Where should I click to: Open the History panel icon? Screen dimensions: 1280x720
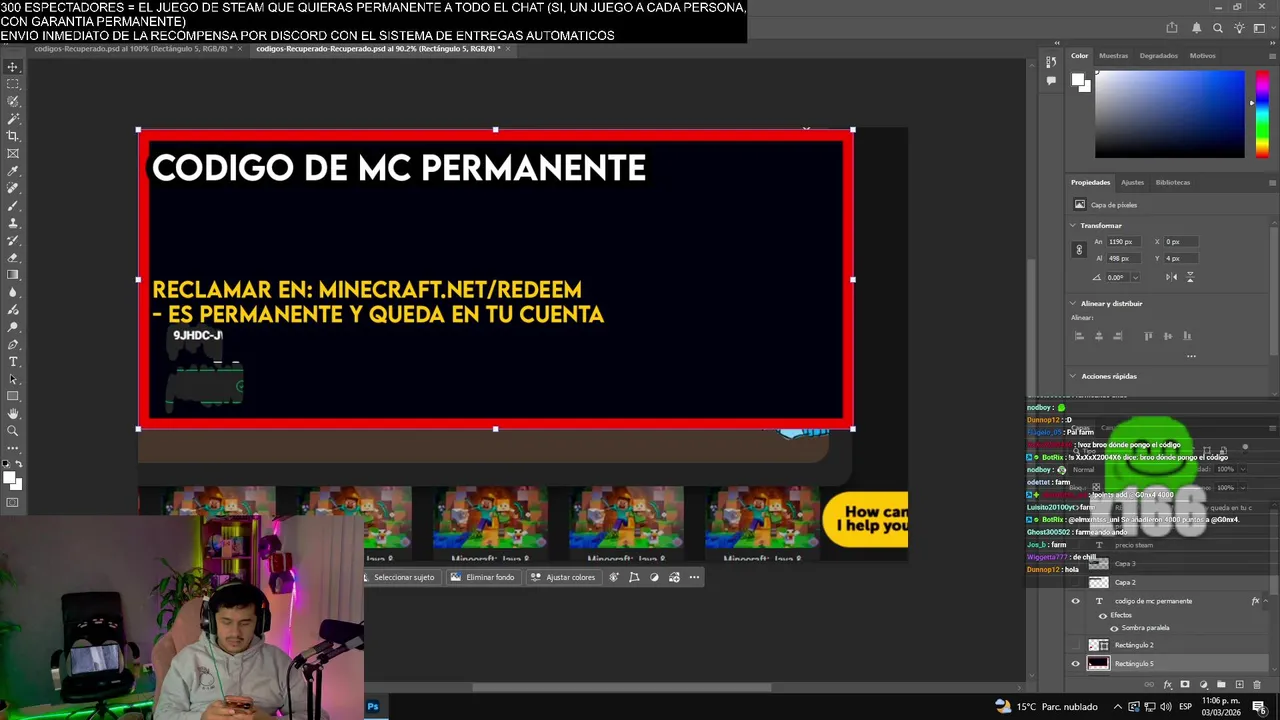point(1051,62)
